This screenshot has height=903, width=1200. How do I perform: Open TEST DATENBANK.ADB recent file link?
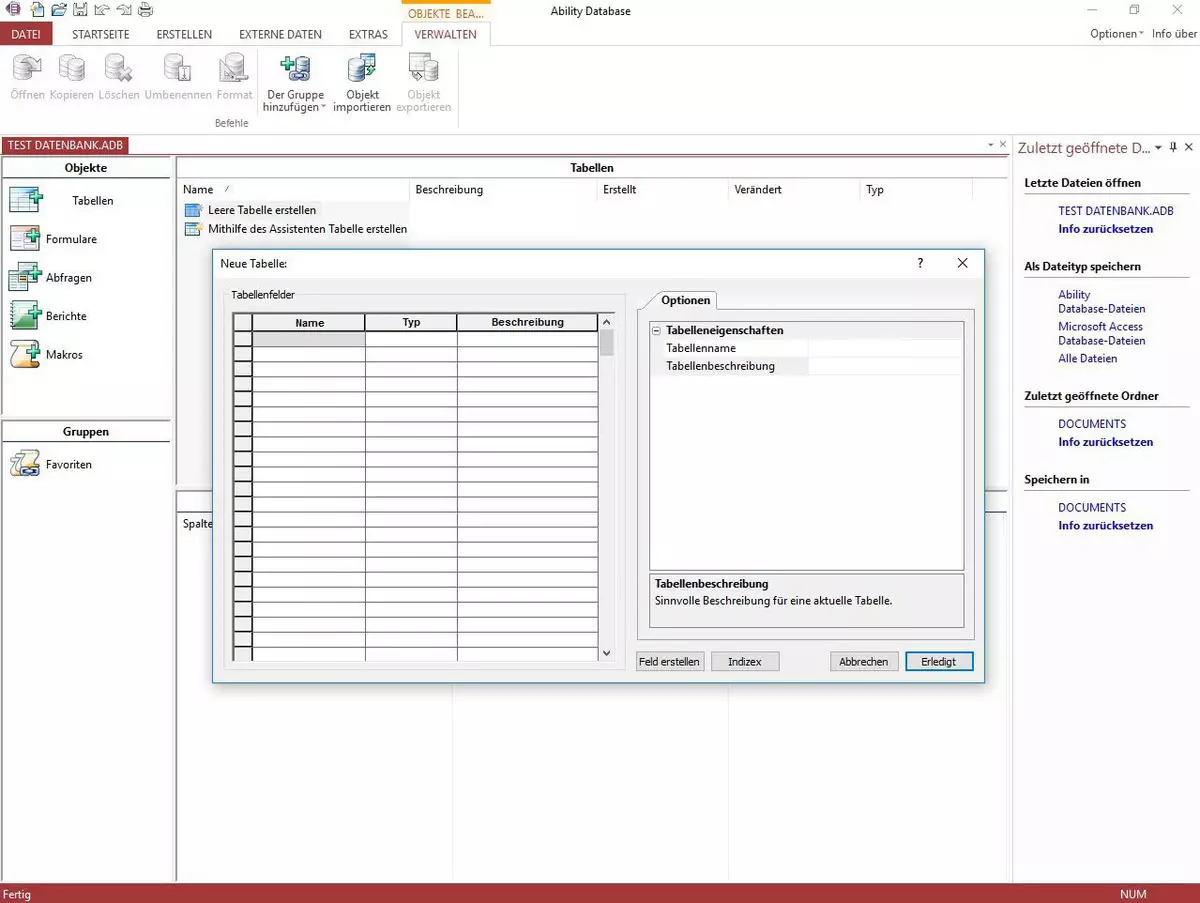point(1115,212)
